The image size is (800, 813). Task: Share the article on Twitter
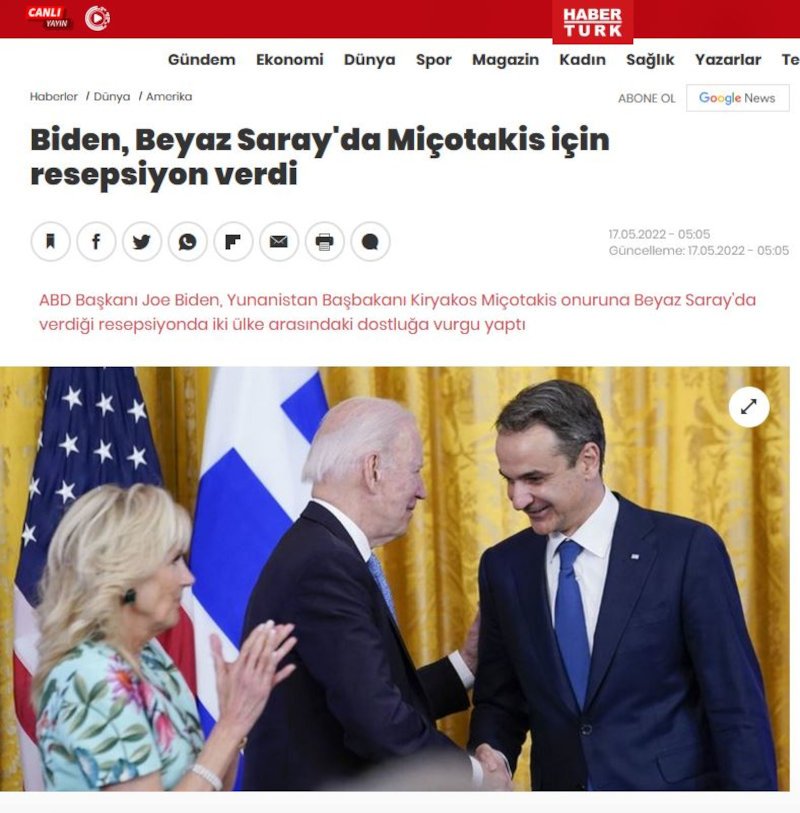(x=142, y=242)
